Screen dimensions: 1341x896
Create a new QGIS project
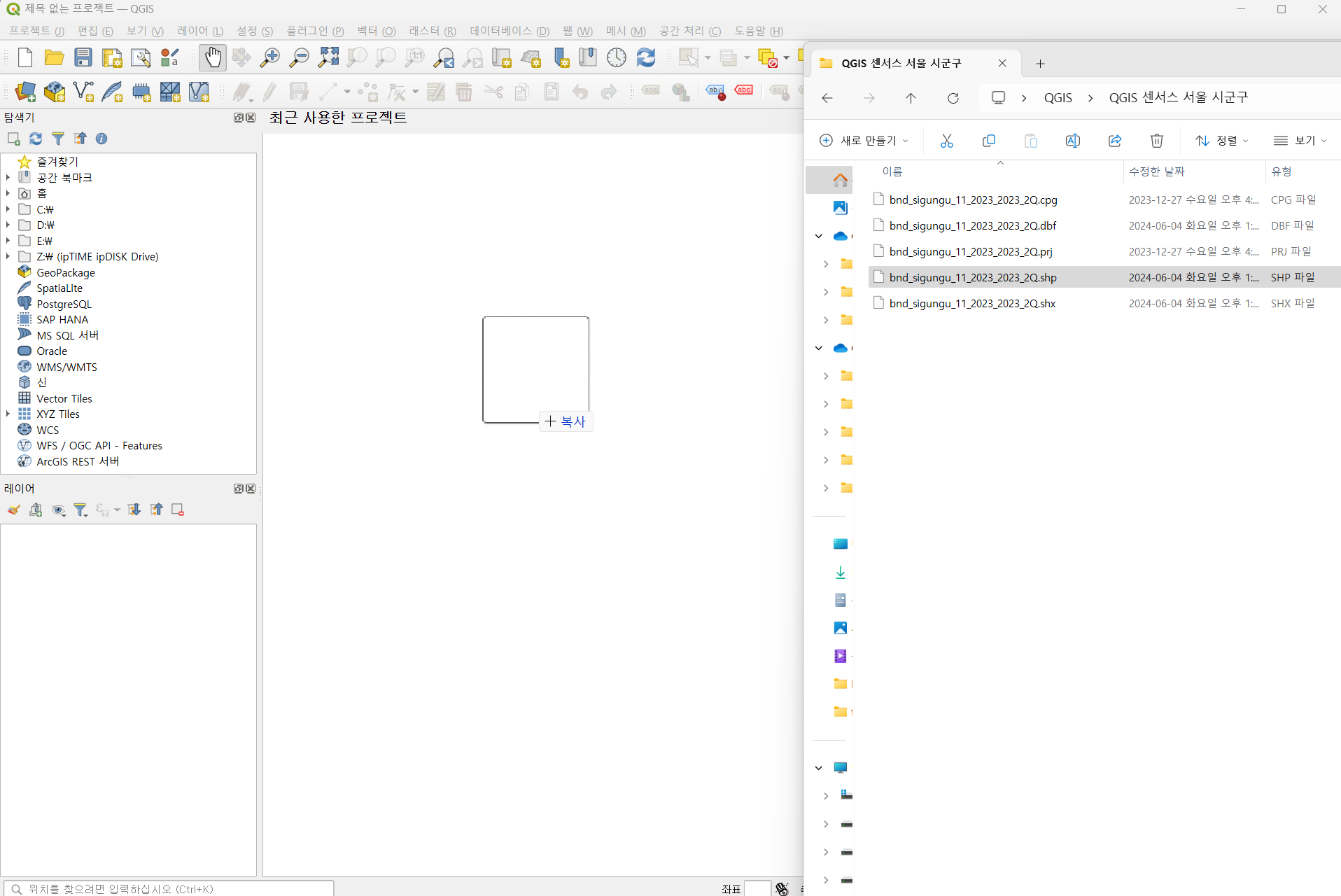tap(24, 57)
